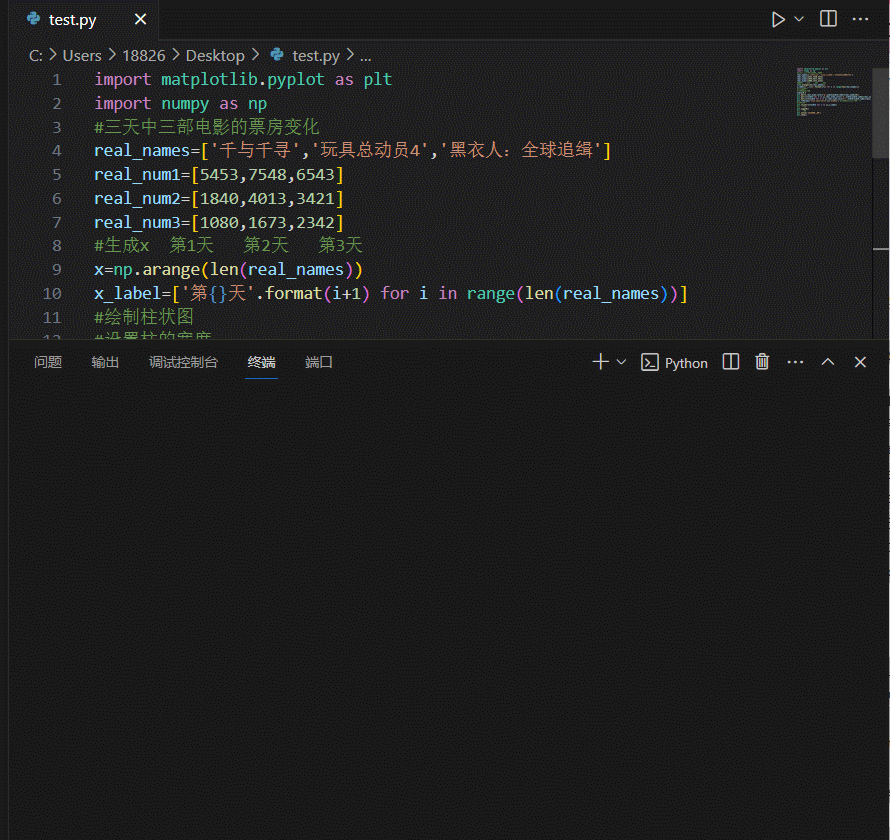Maximize the panel with the up chevron

point(828,362)
